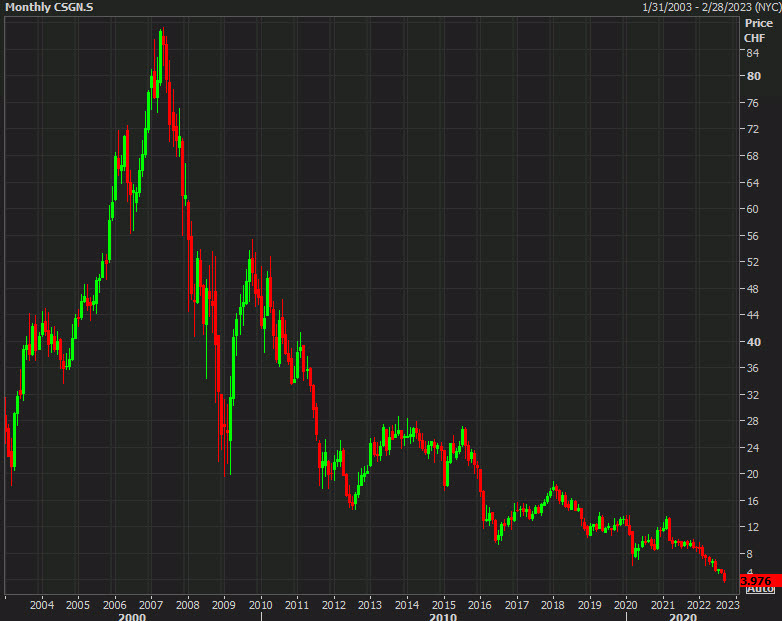
Task: Click the 44 price axis label
Action: coord(753,315)
